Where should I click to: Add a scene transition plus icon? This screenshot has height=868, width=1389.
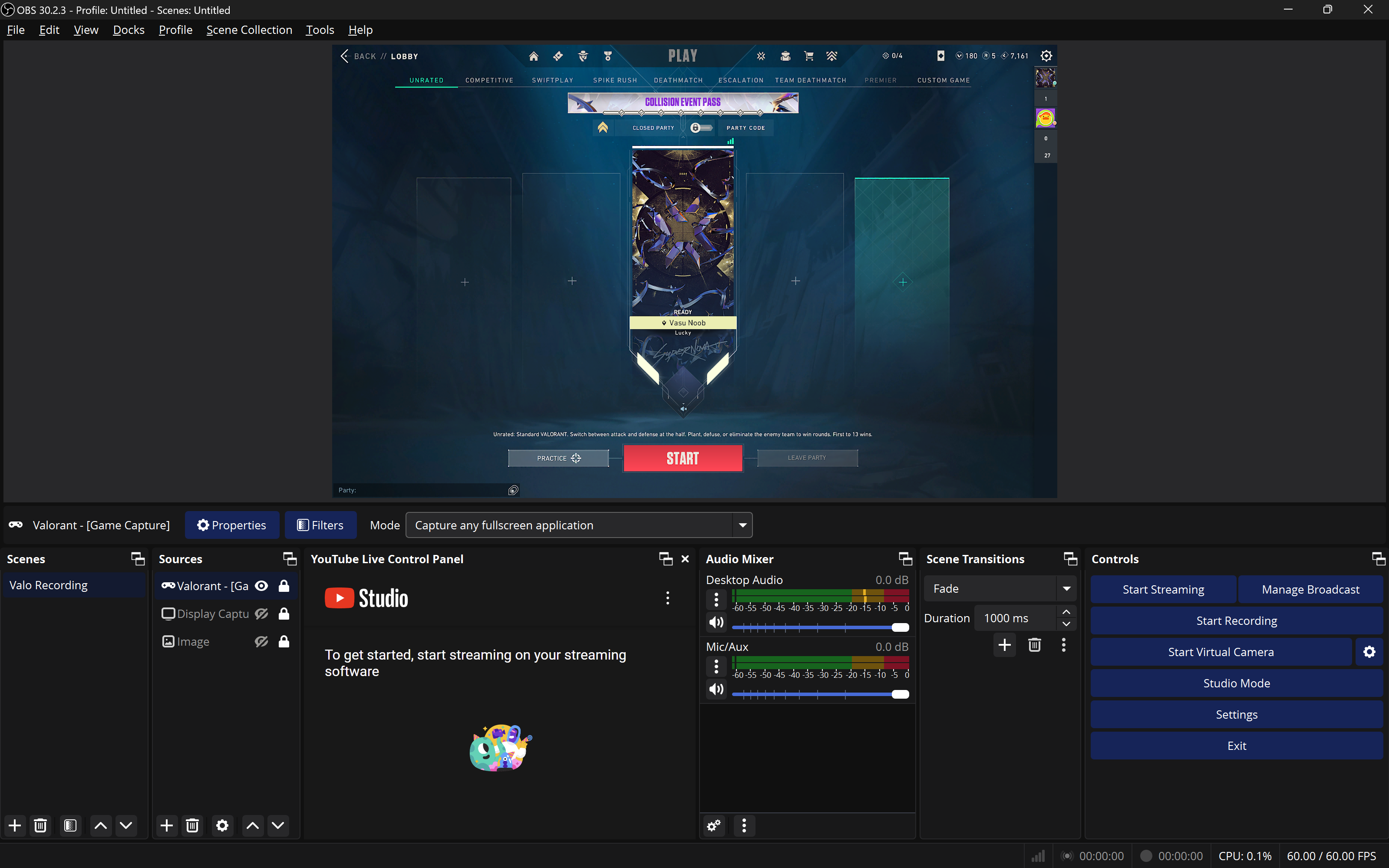[1004, 645]
